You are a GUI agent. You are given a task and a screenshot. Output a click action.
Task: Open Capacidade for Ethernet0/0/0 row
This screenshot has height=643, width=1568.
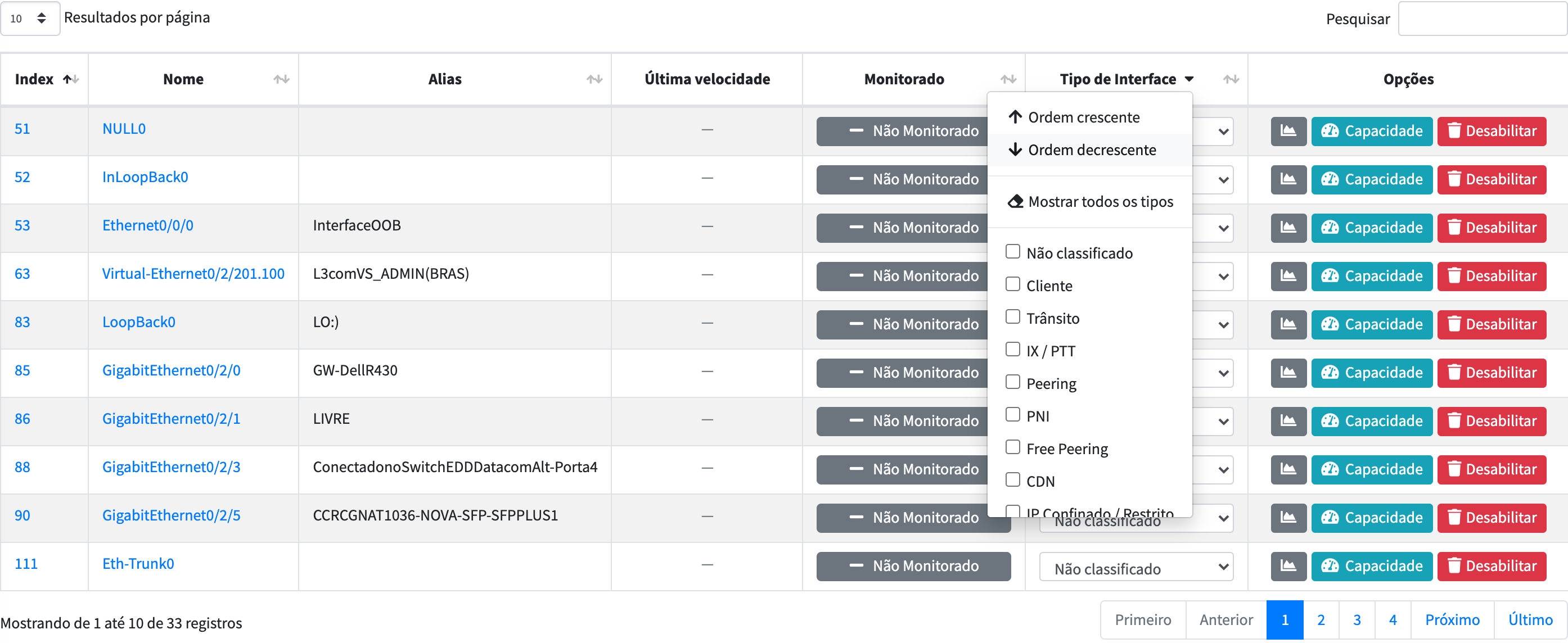(1371, 228)
